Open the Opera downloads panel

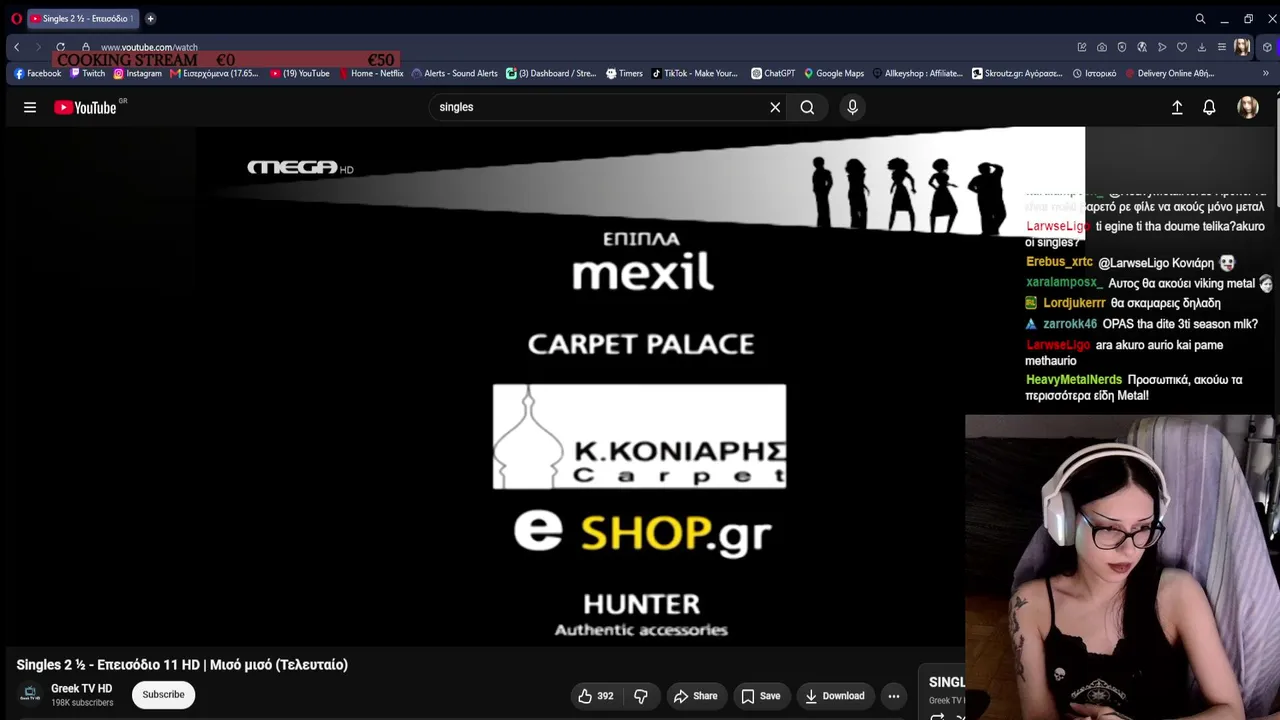pos(1202,47)
